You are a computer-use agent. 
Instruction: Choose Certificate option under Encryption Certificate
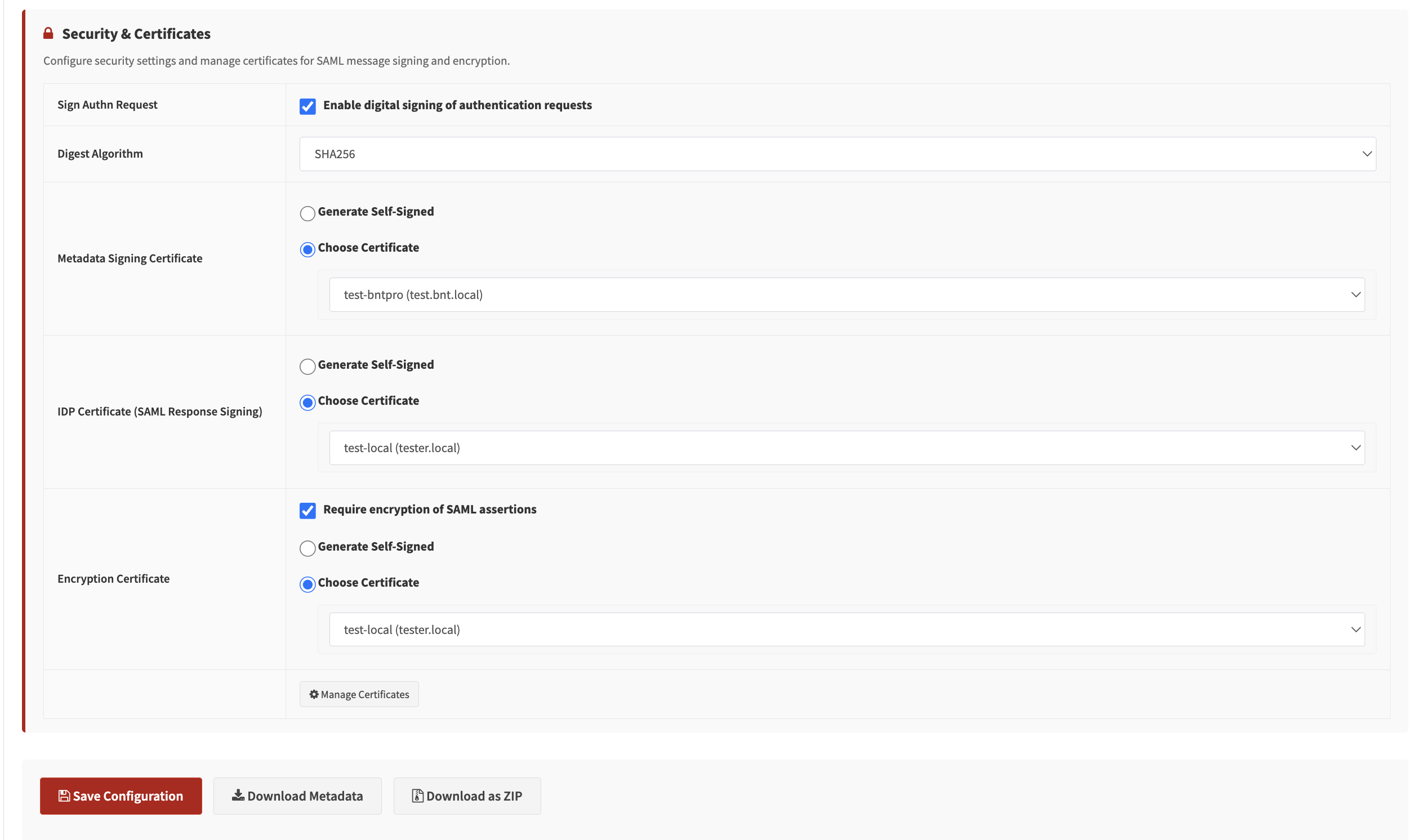[308, 584]
